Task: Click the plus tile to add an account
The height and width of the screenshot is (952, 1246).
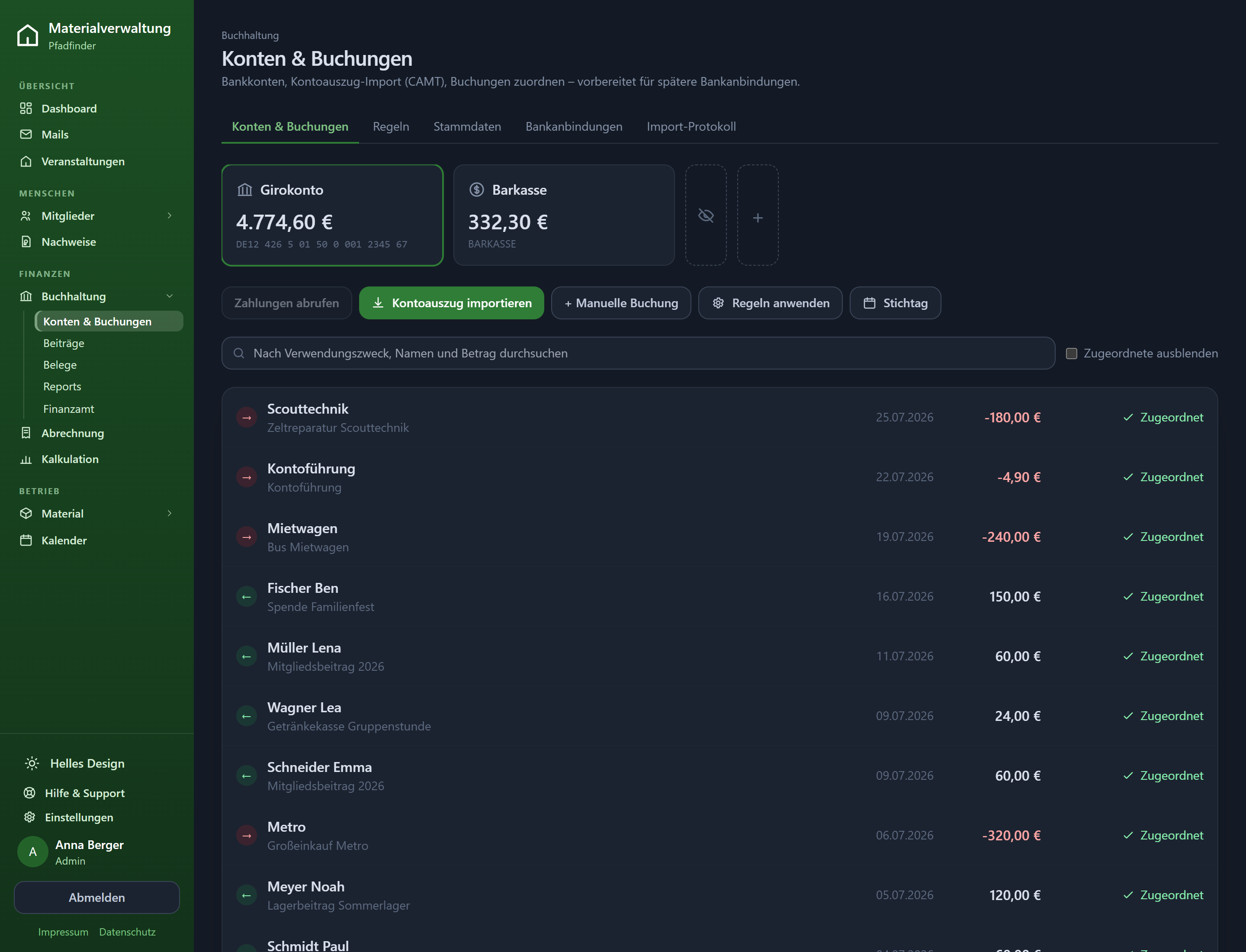Action: point(758,215)
